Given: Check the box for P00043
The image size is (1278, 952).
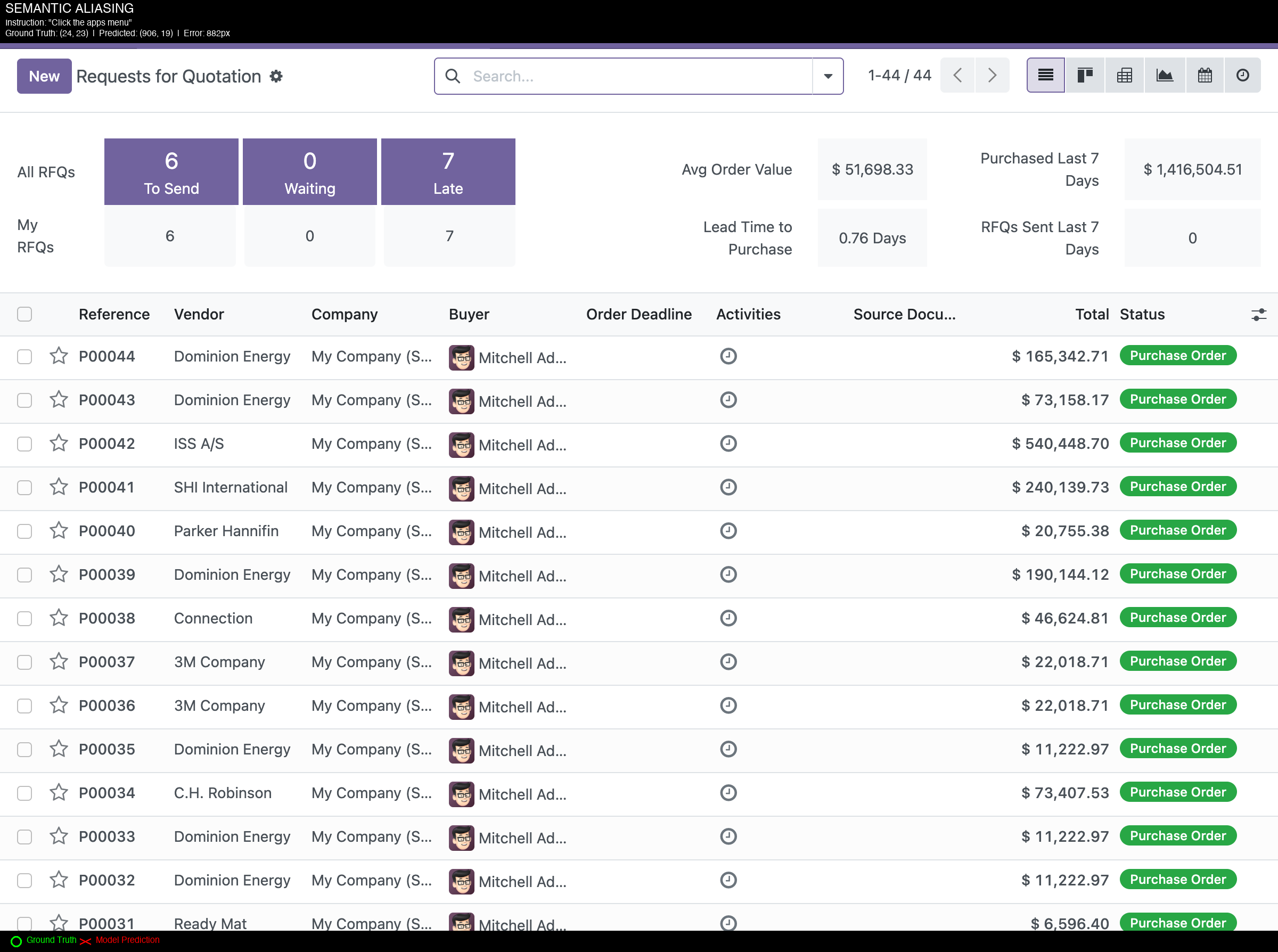Looking at the screenshot, I should tap(24, 400).
